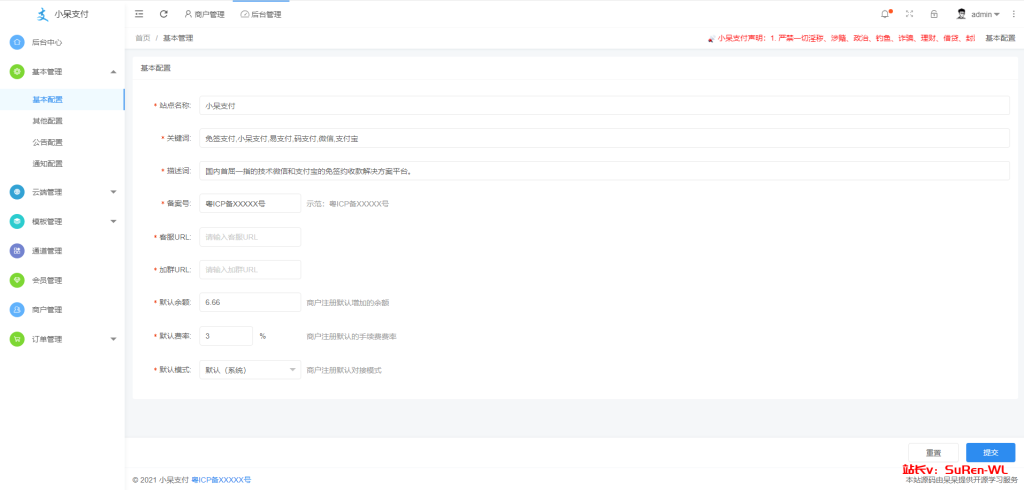Click the 示范：粤ICP备XXXXX号 example text
This screenshot has width=1024, height=490.
coord(347,204)
